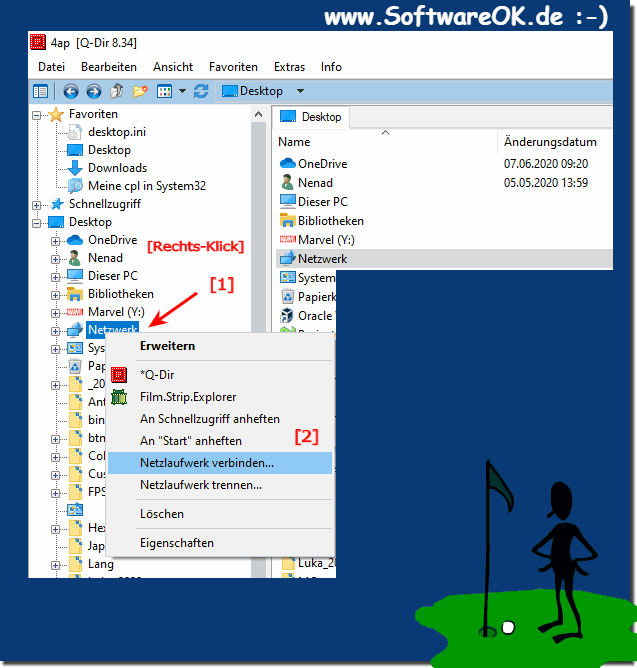
Task: Expand the Netzwerk tree node
Action: point(55,331)
